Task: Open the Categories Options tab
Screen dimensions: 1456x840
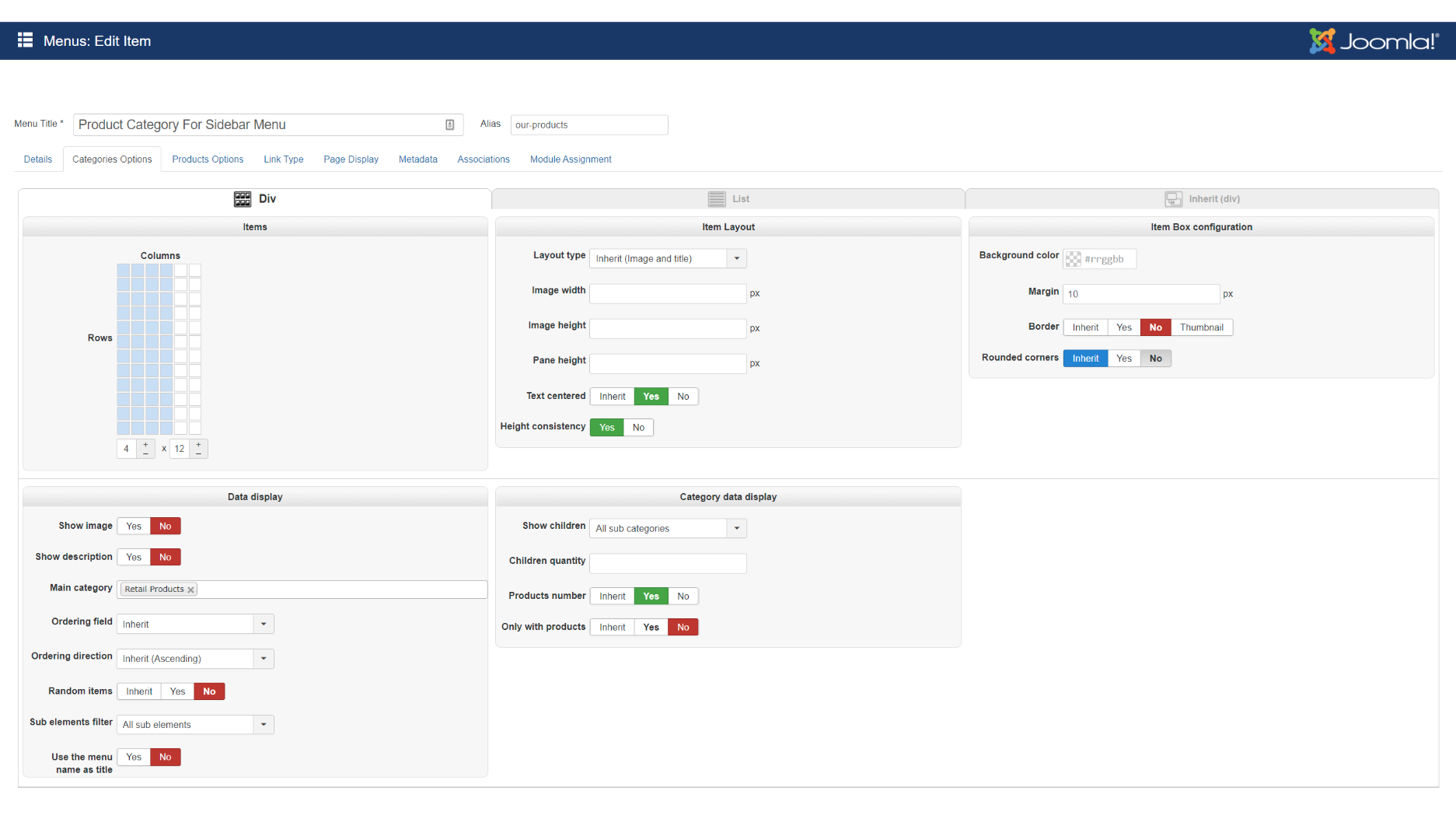Action: (112, 159)
